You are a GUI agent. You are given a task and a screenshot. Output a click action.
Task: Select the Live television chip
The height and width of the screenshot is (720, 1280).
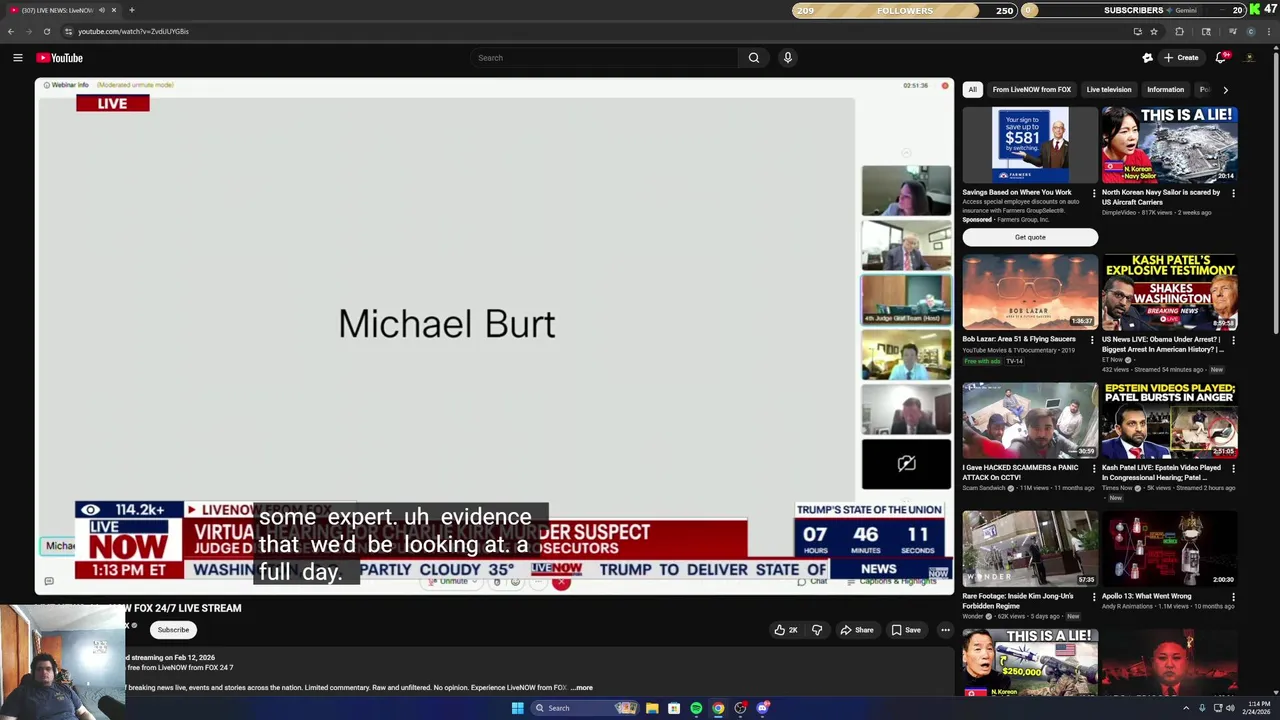click(x=1109, y=89)
